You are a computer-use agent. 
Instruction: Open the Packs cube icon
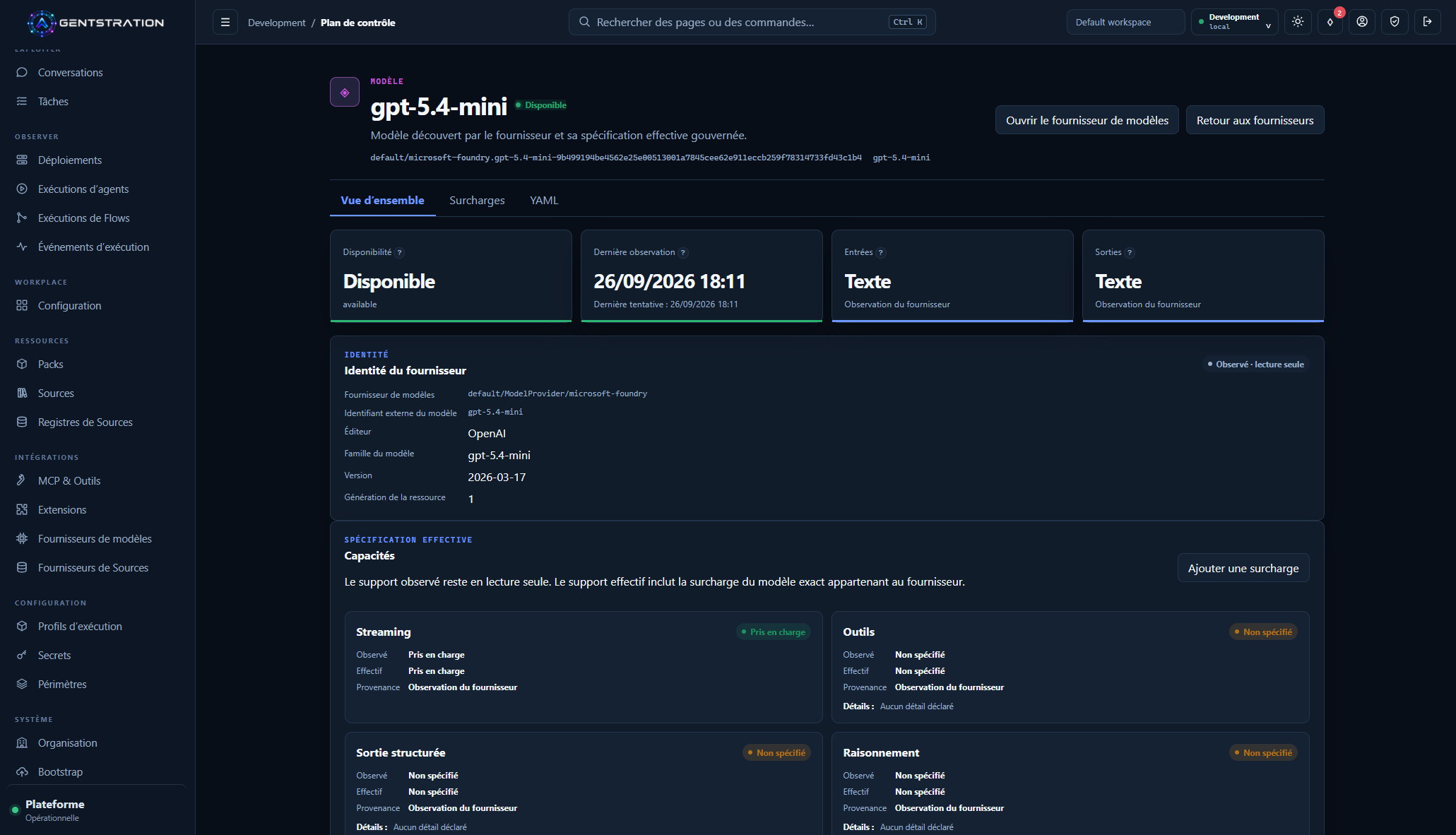[22, 365]
